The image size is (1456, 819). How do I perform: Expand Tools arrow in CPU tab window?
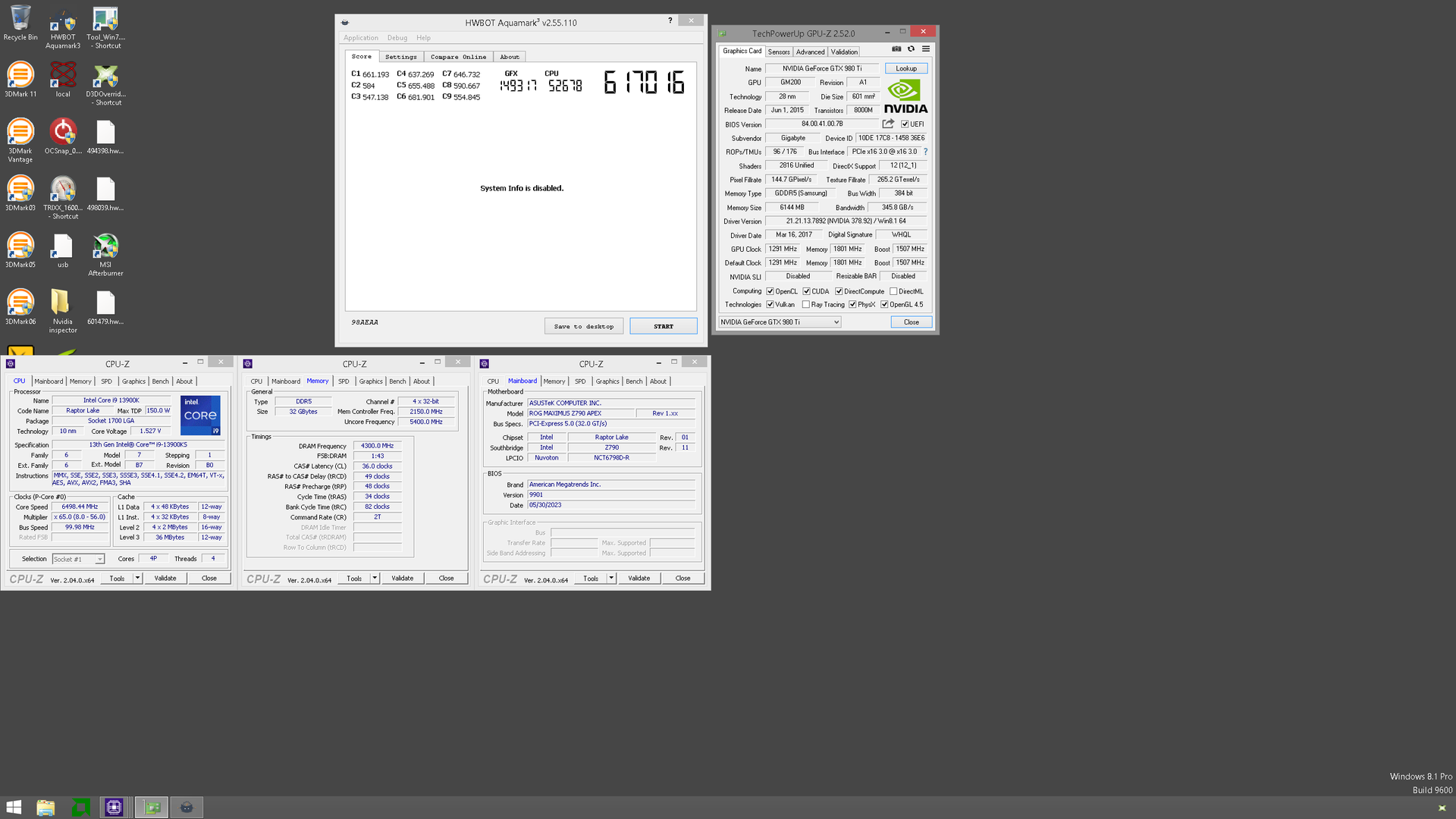[137, 579]
